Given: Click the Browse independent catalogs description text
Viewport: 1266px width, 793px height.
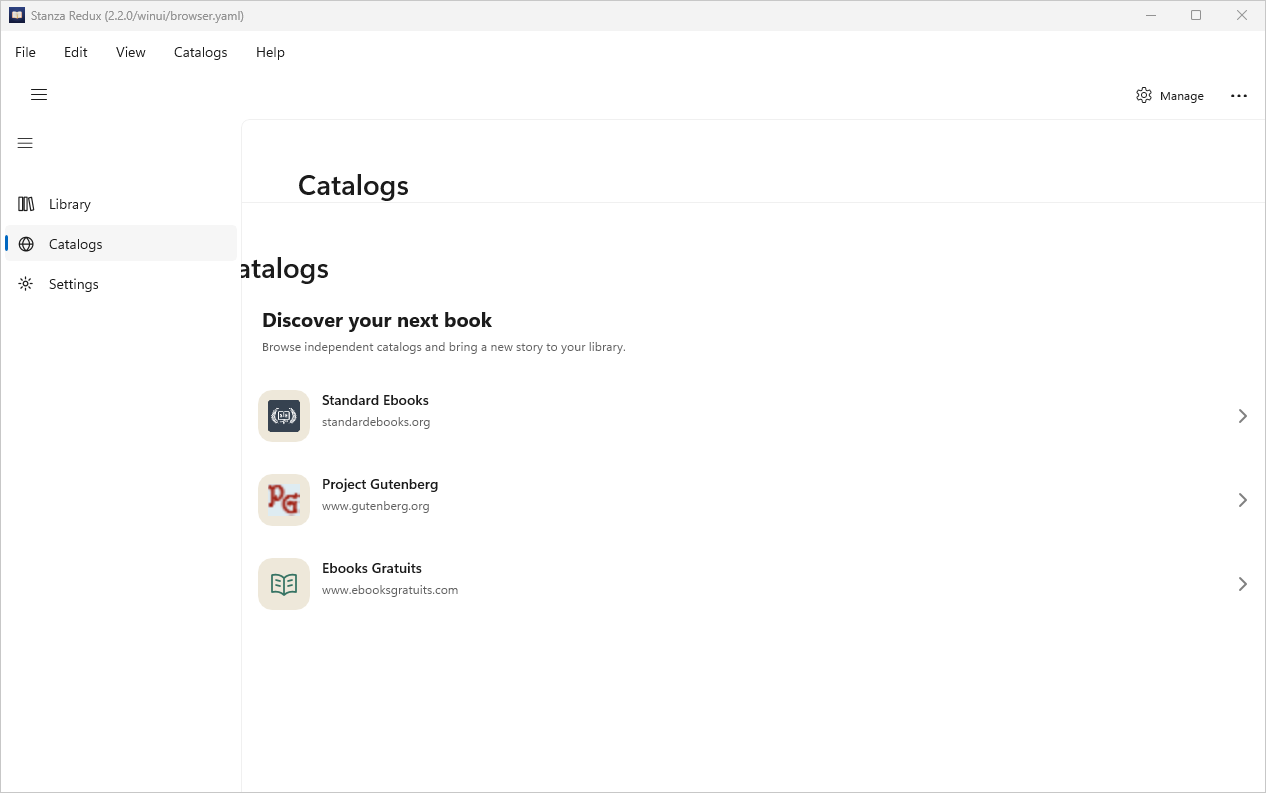Looking at the screenshot, I should pos(444,347).
